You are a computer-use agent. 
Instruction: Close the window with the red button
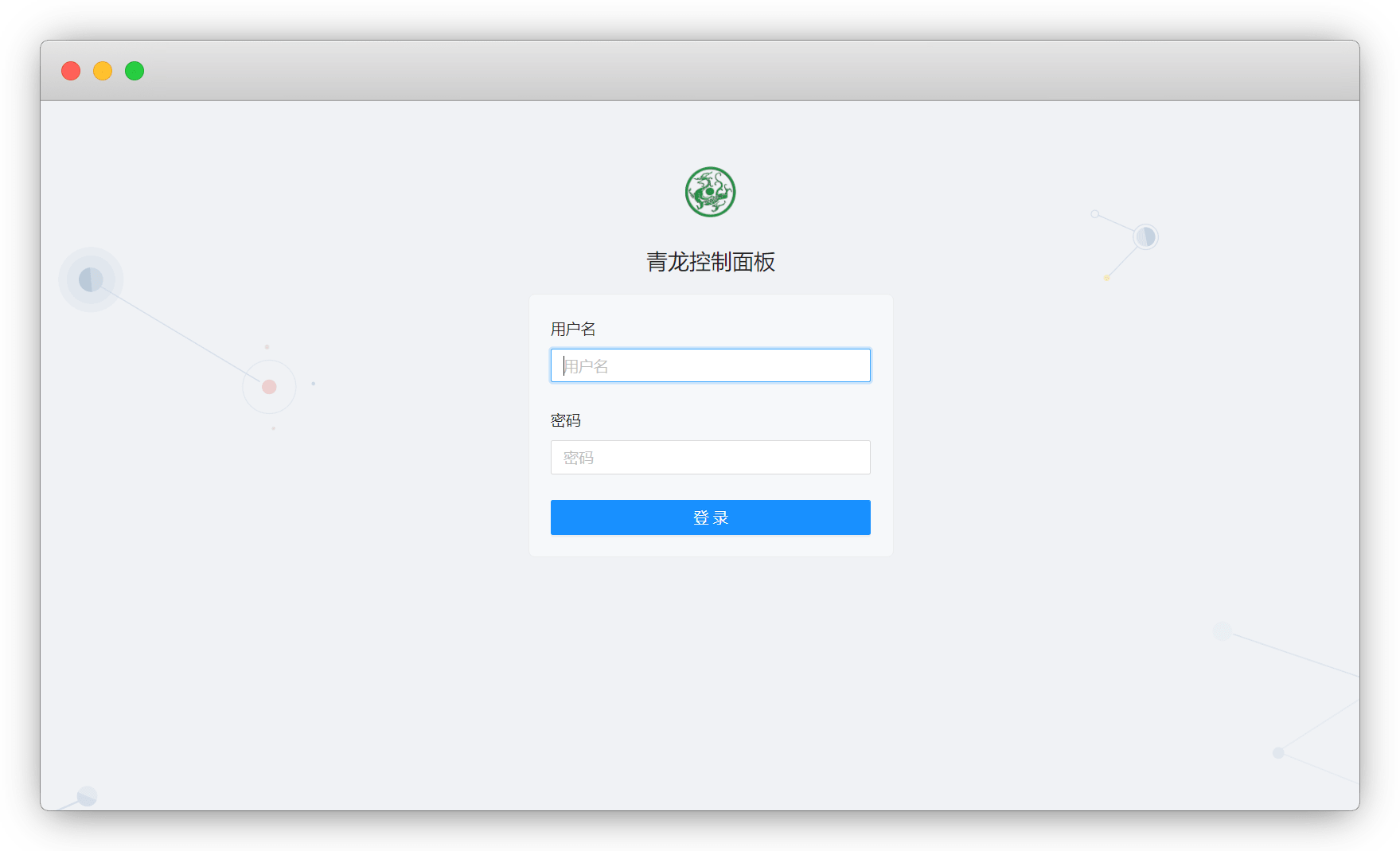pos(71,71)
